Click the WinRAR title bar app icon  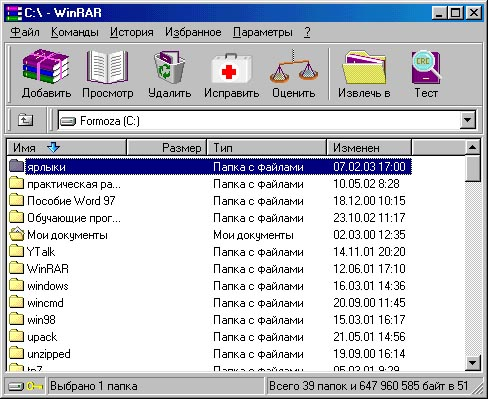14,13
